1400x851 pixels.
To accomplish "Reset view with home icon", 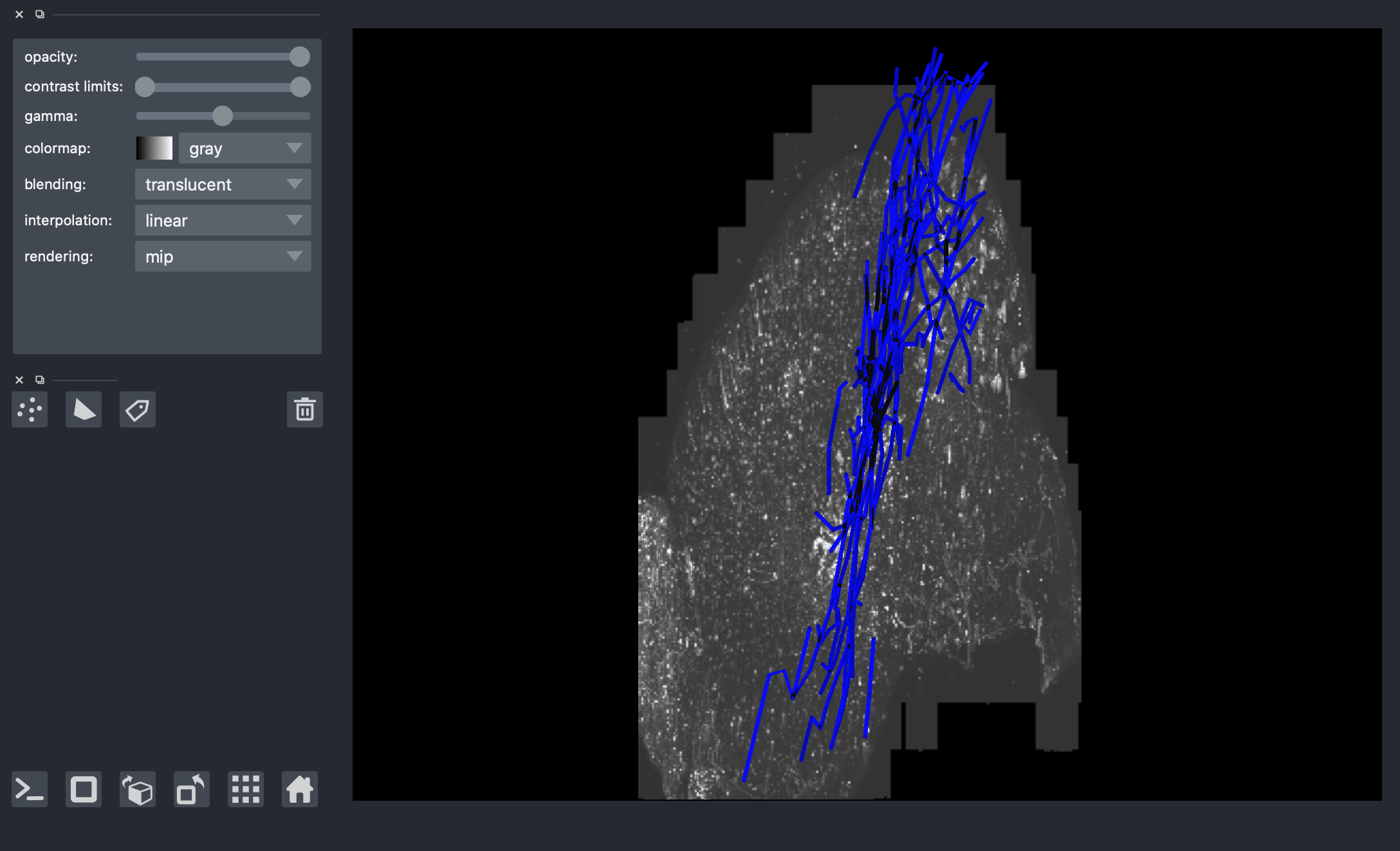I will pos(300,789).
